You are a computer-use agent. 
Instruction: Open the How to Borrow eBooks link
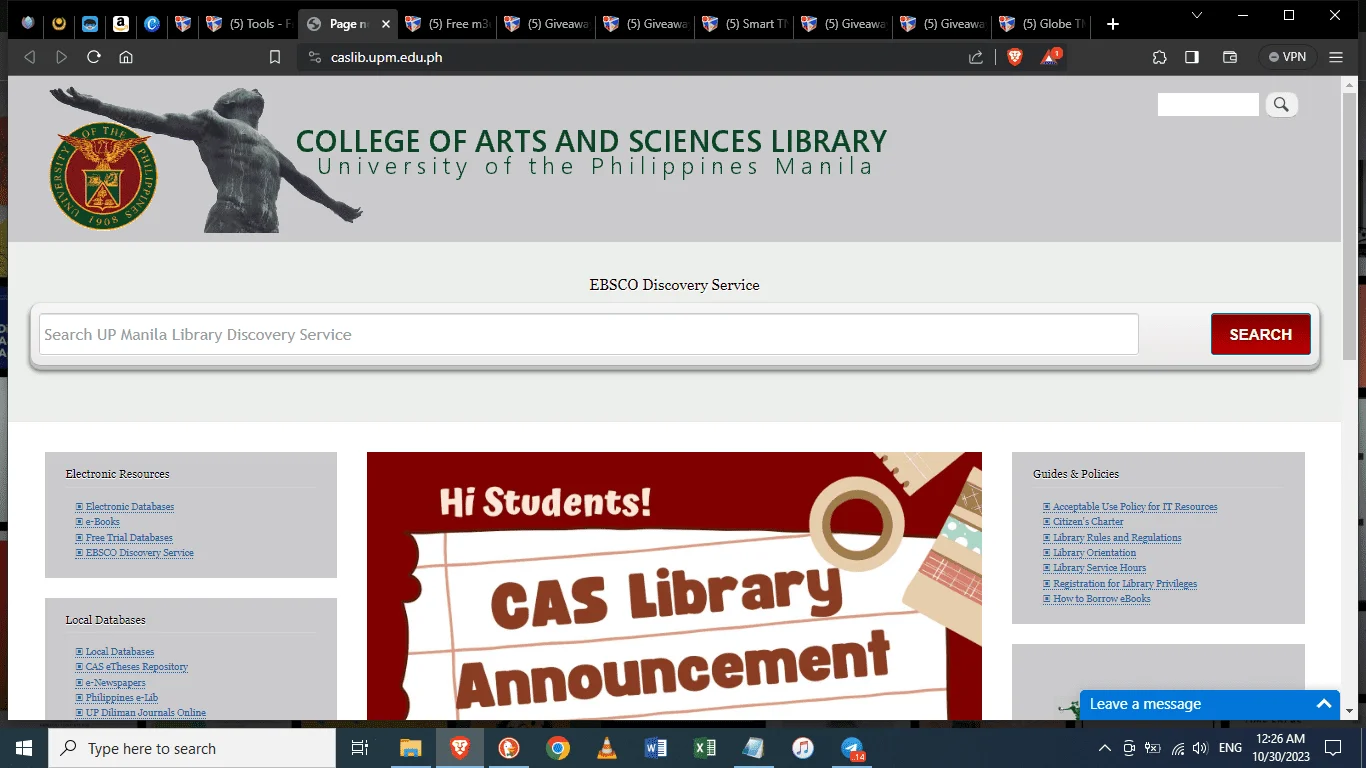(x=1102, y=599)
